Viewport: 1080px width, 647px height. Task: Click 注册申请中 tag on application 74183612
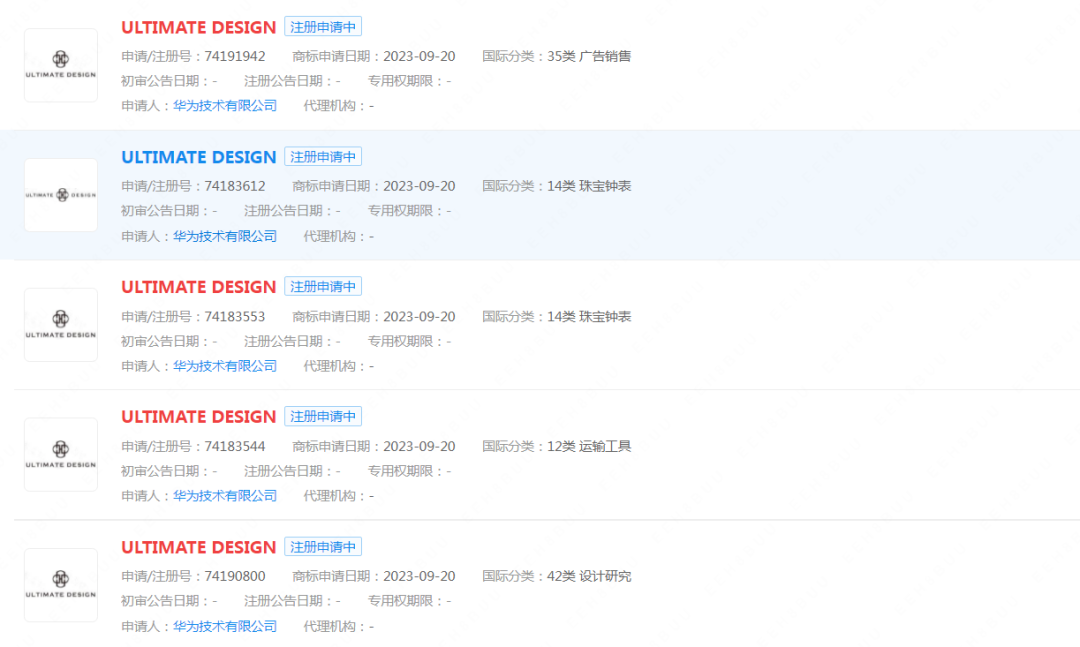pos(323,156)
